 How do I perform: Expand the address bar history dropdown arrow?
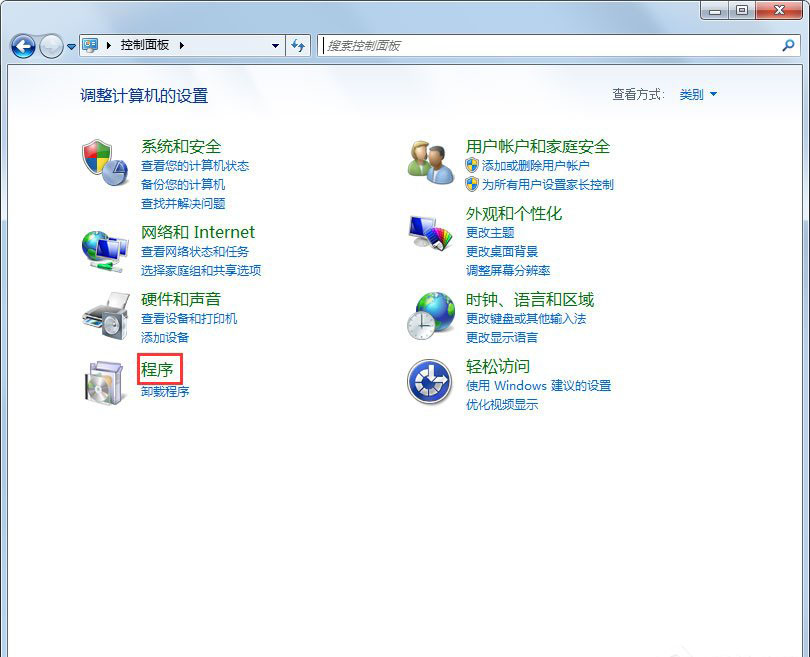[276, 46]
